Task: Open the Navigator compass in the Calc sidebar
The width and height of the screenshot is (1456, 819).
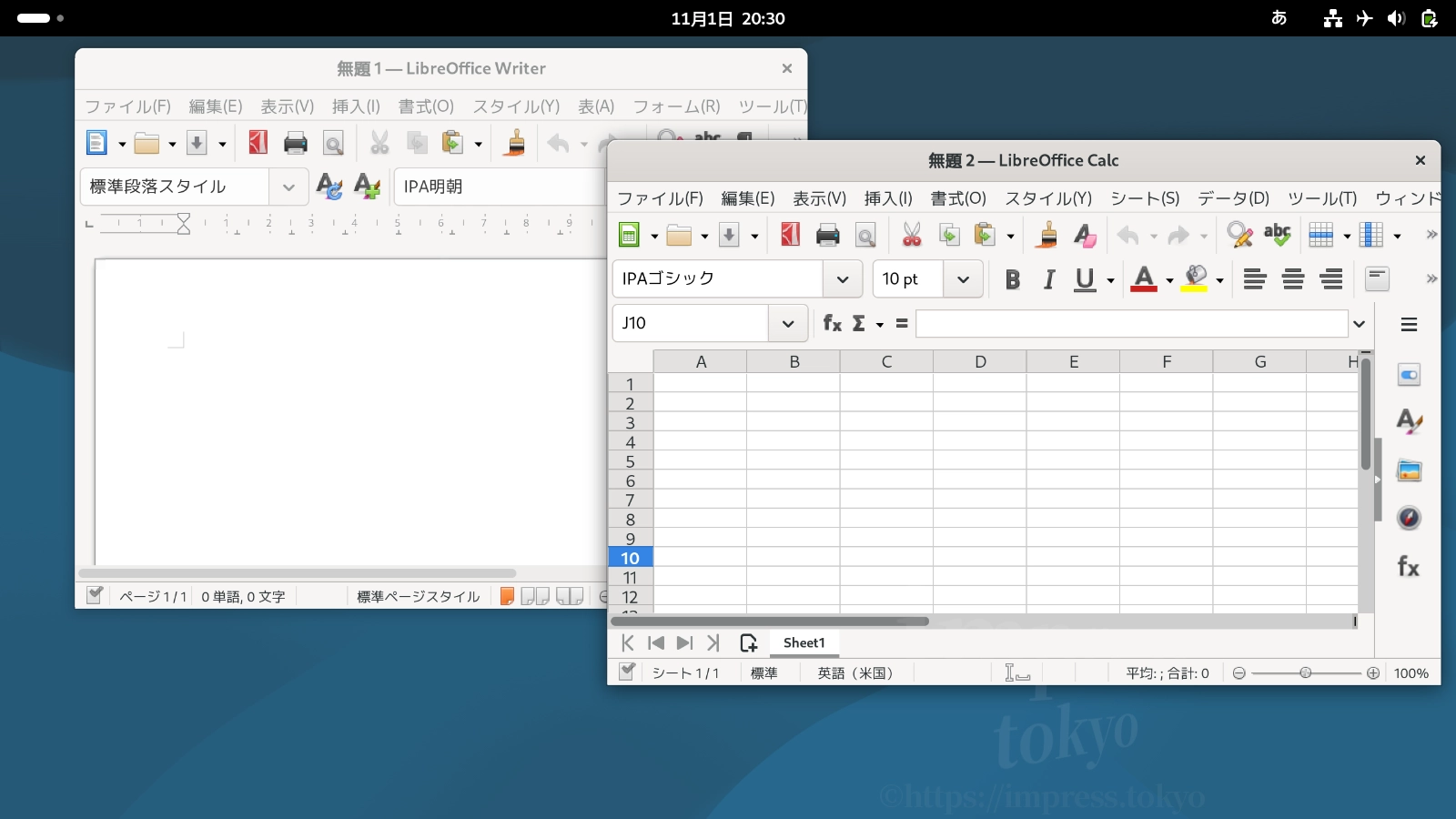Action: 1409,518
